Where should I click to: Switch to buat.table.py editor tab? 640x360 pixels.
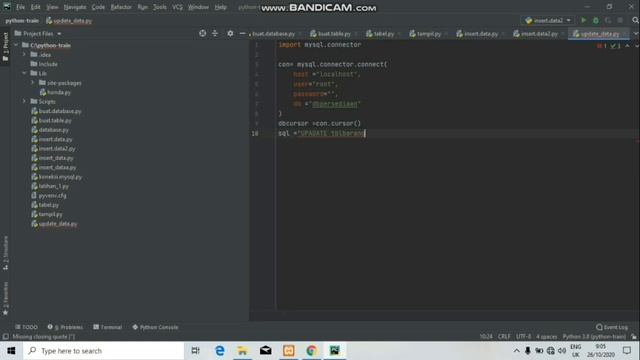pyautogui.click(x=333, y=34)
